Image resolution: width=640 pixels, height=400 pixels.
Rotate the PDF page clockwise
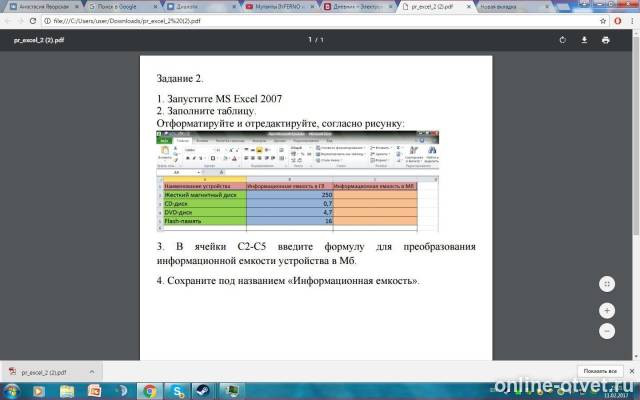click(562, 40)
